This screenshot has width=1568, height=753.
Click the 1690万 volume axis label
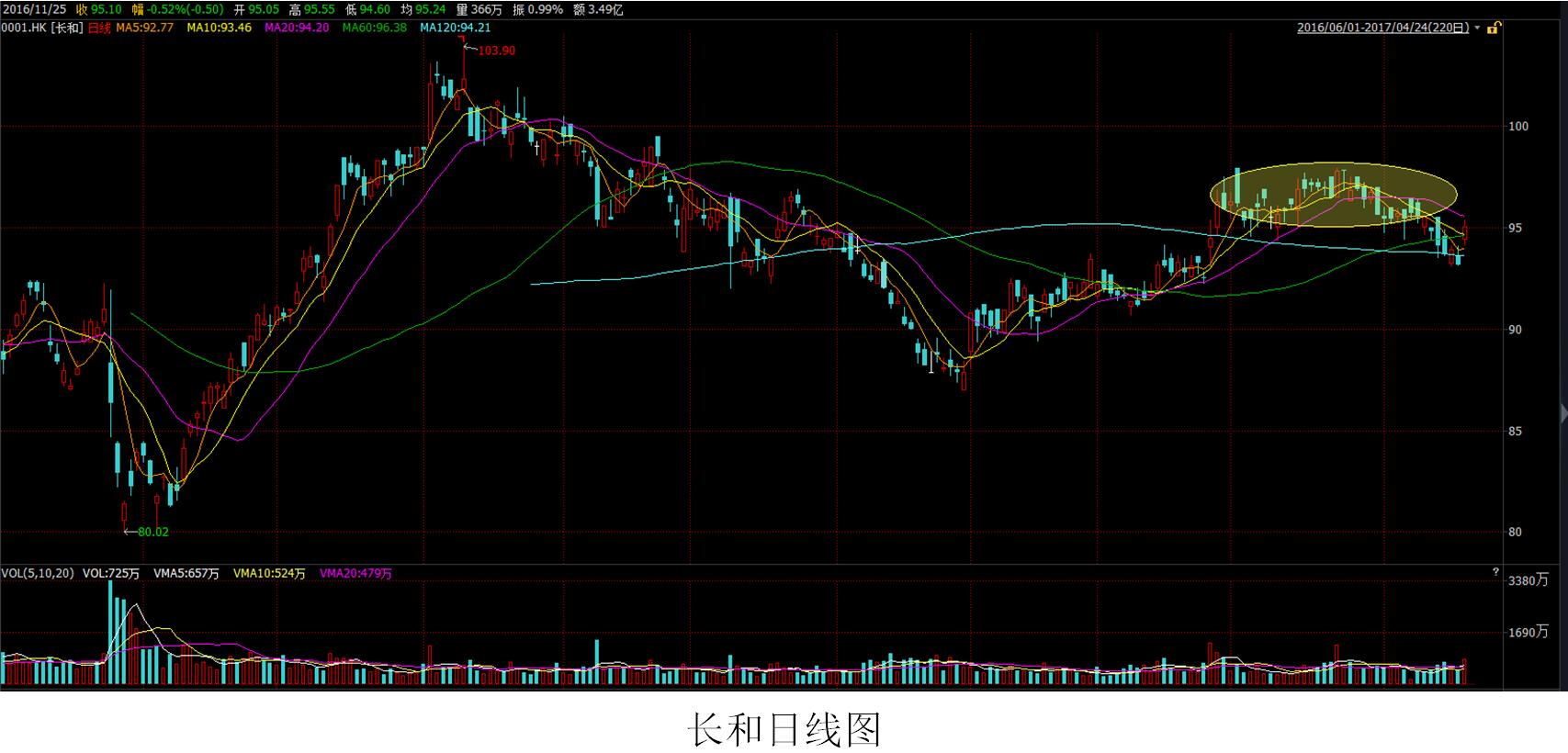coord(1529,632)
